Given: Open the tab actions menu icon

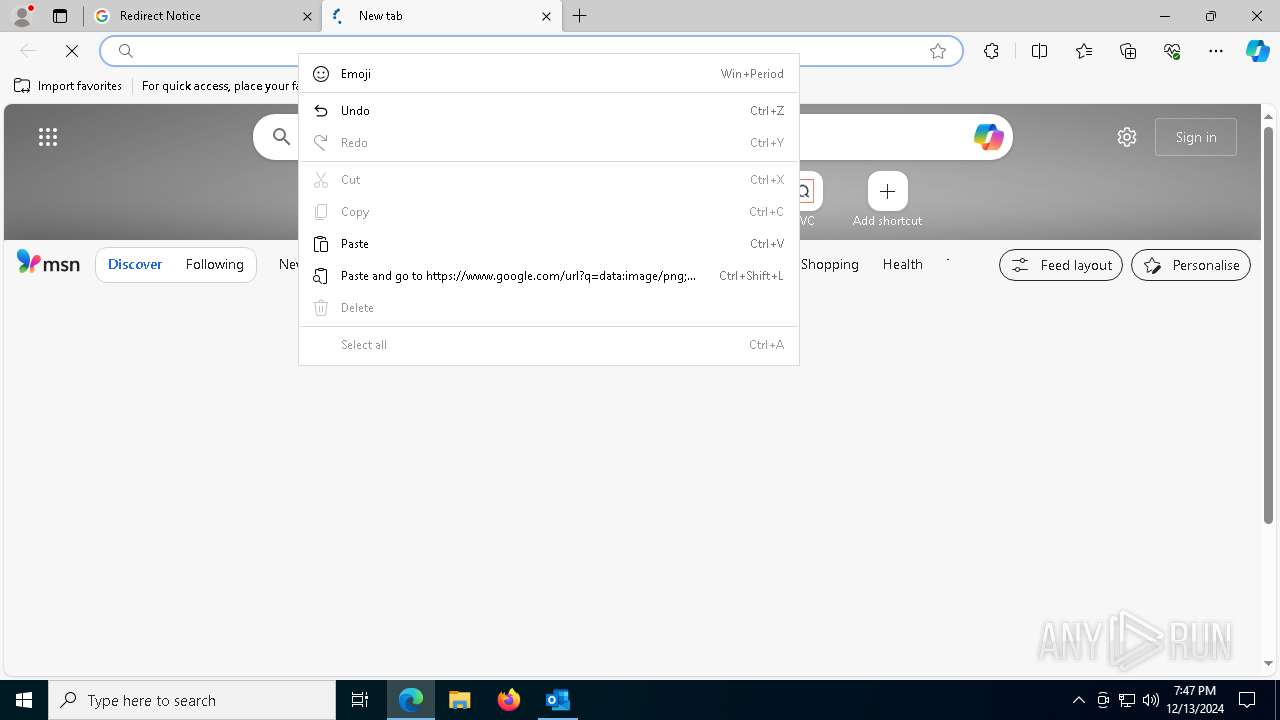Looking at the screenshot, I should (60, 16).
